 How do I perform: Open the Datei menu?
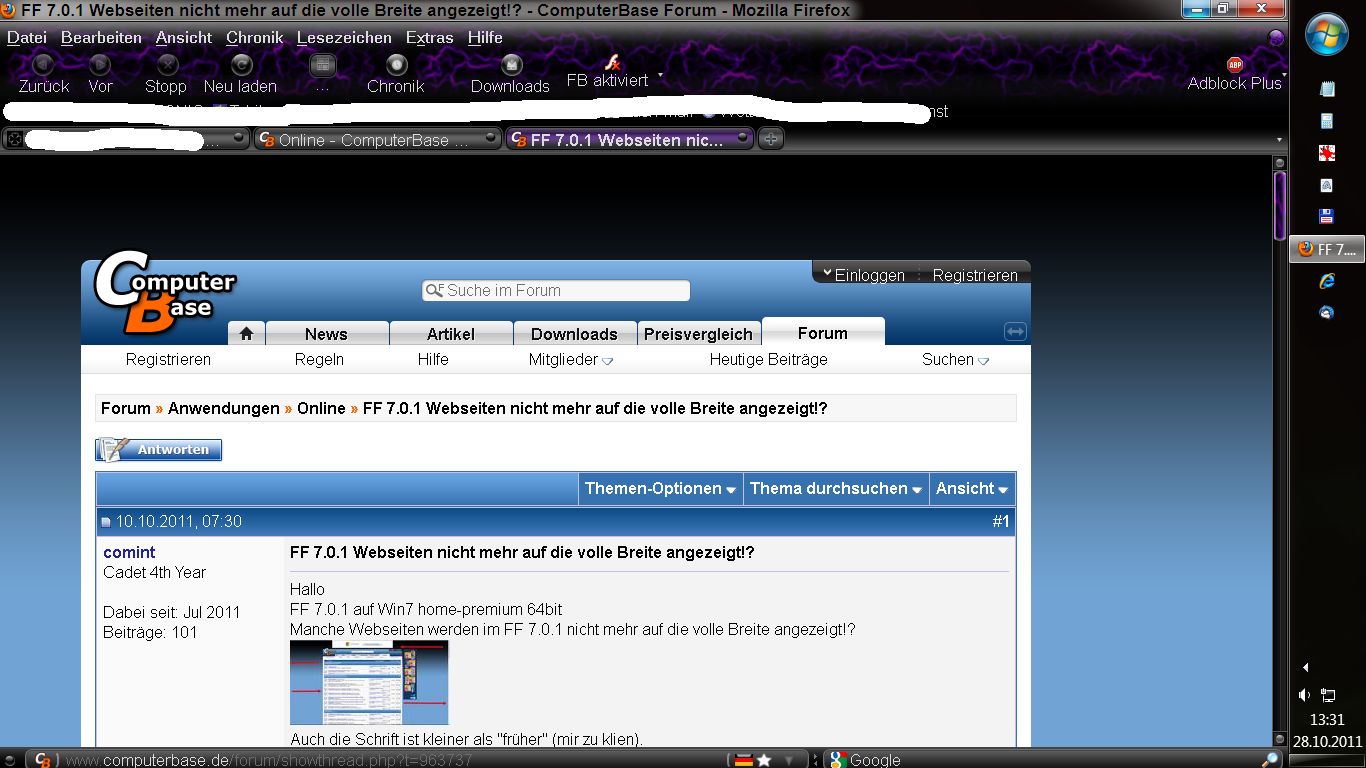[27, 37]
